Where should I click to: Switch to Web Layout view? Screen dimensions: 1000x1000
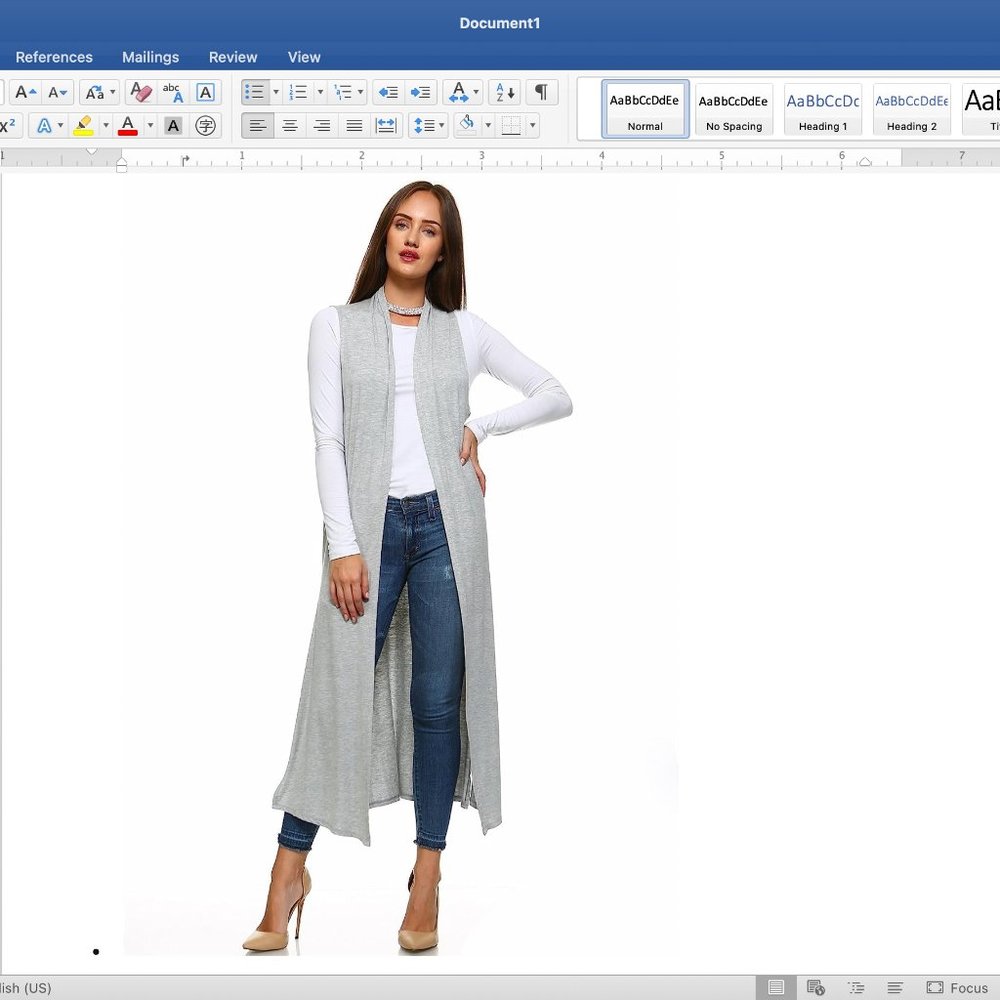(816, 988)
